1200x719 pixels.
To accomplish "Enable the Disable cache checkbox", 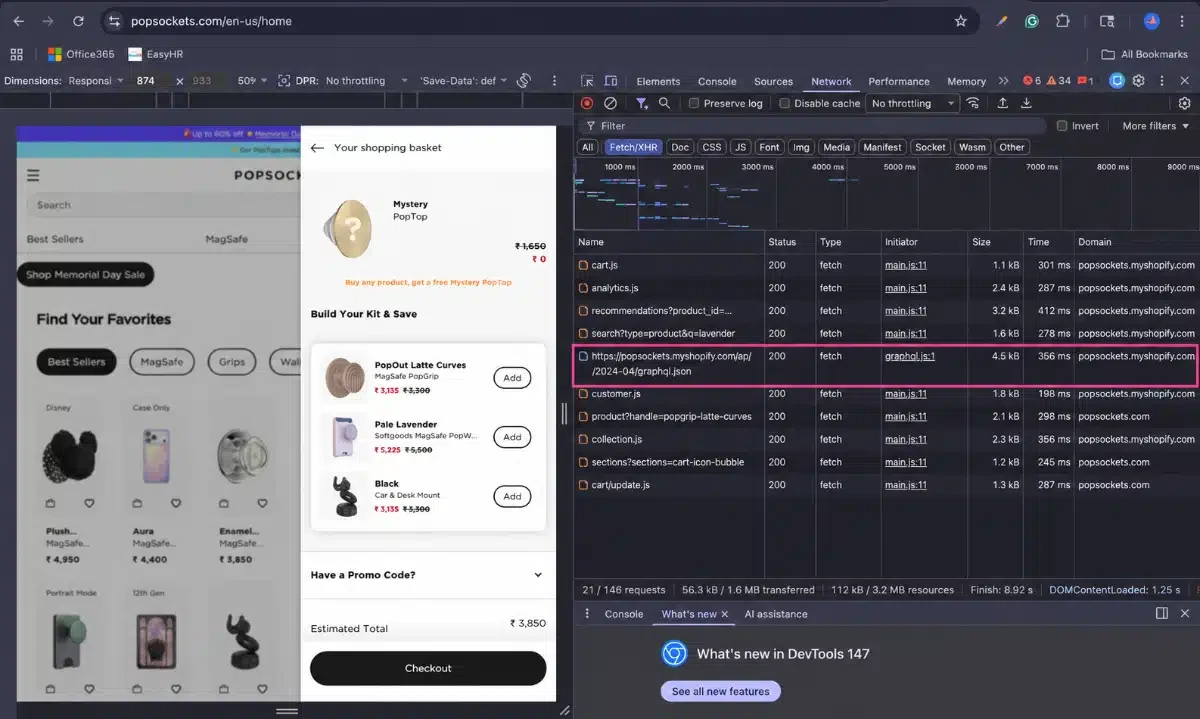I will click(x=785, y=103).
